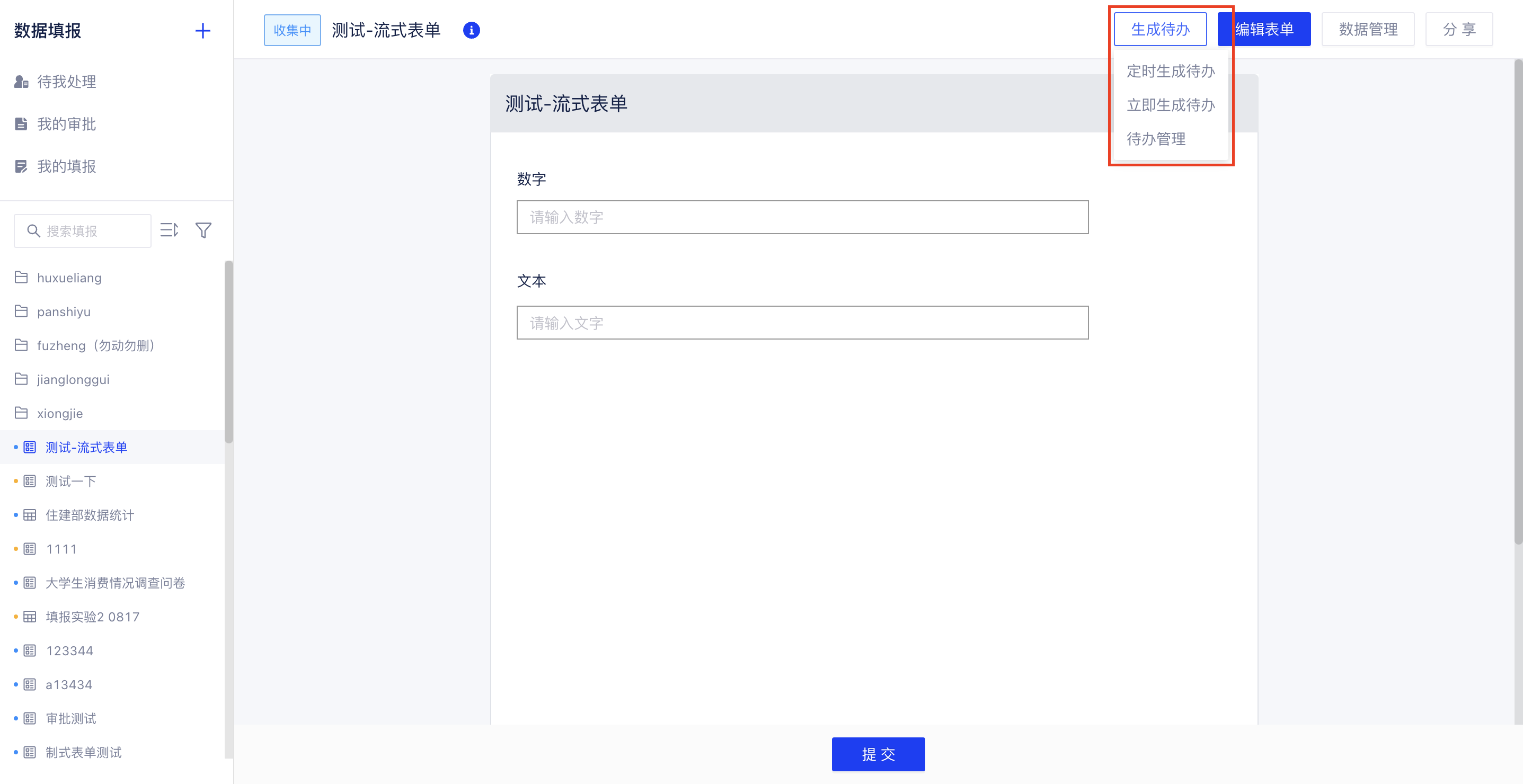The width and height of the screenshot is (1523, 784).
Task: Click the grid icon beside 住建部数据统计
Action: click(x=30, y=514)
